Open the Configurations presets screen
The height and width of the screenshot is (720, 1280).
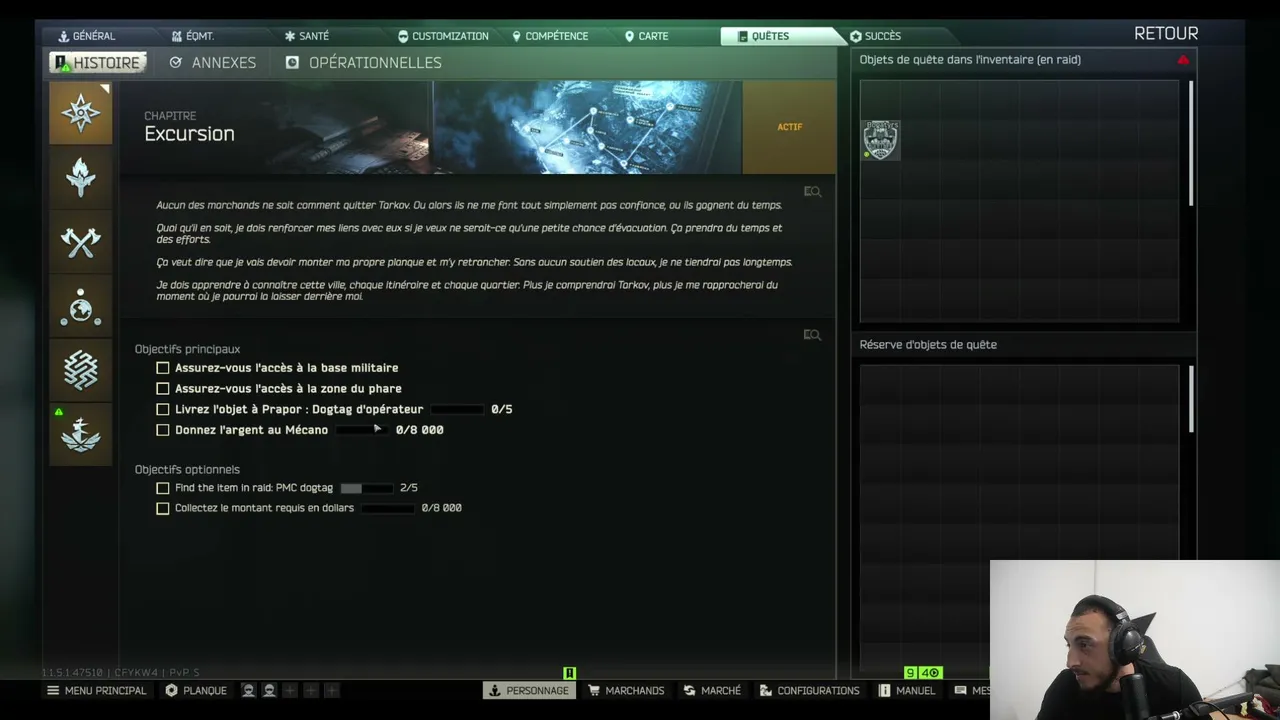pos(809,691)
